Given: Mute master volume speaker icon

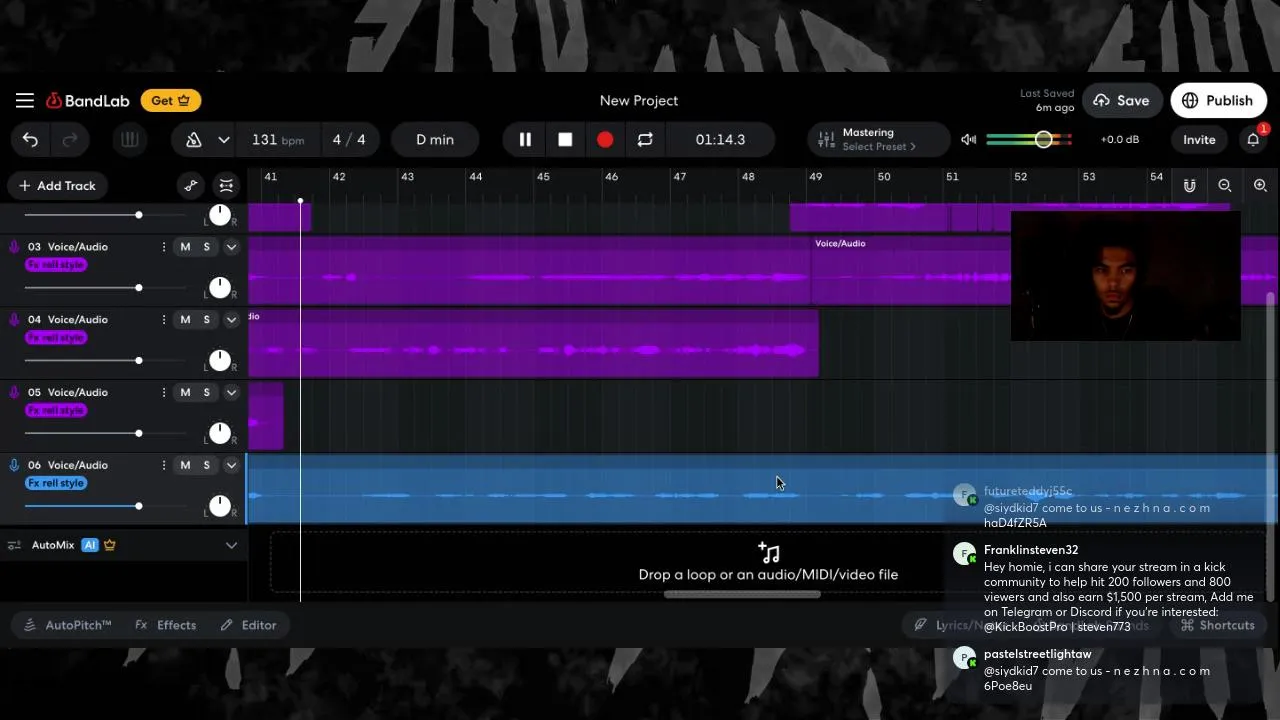Looking at the screenshot, I should click(968, 140).
